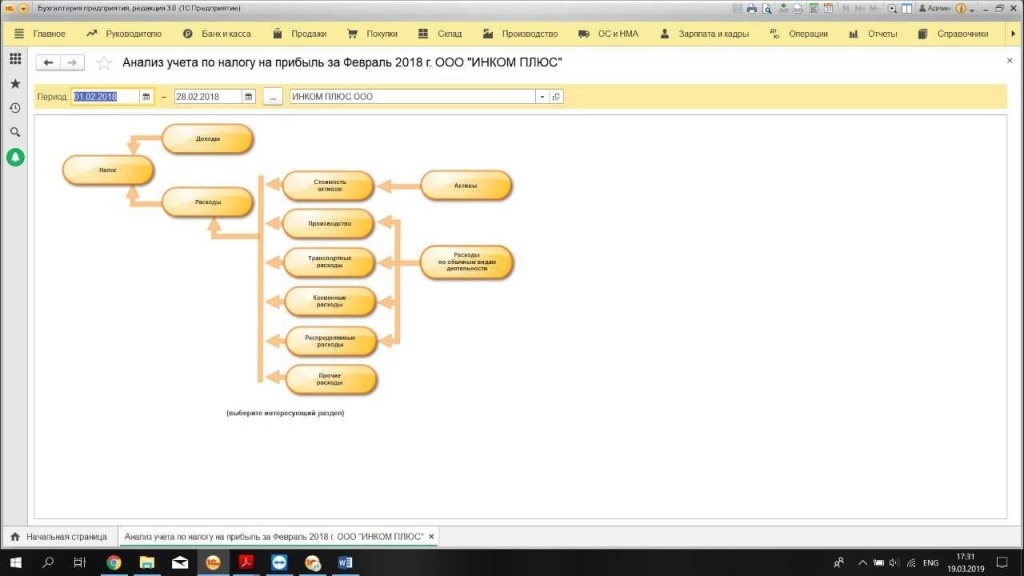
Task: Open File Explorer from the taskbar
Action: tap(147, 562)
